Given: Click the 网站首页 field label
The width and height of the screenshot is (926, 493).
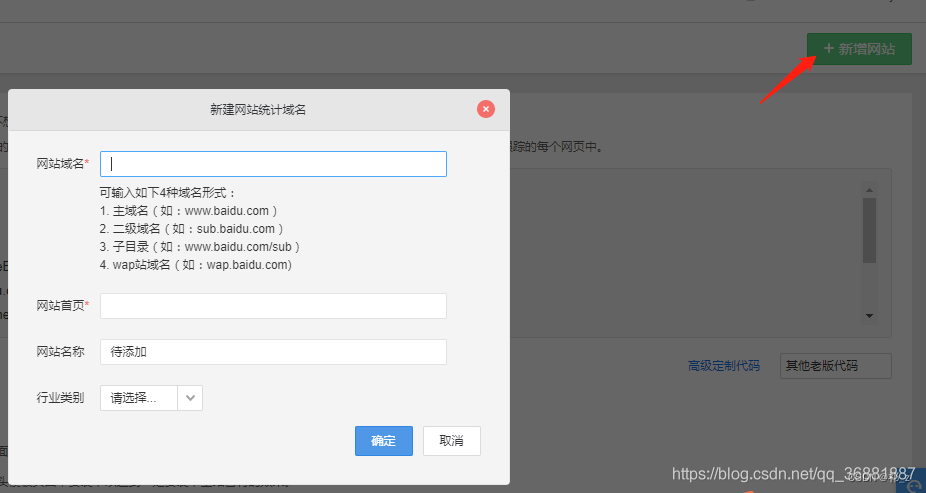Looking at the screenshot, I should [x=62, y=305].
